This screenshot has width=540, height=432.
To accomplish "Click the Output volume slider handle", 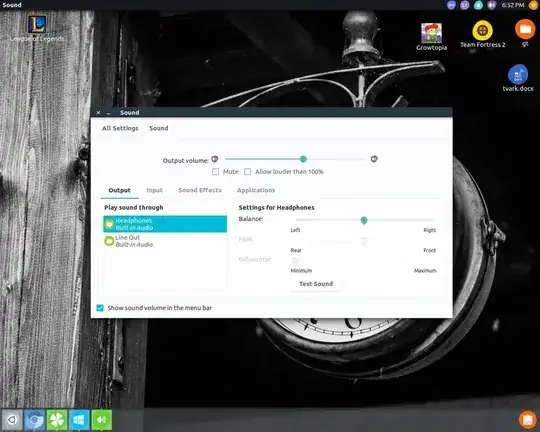I will click(303, 159).
